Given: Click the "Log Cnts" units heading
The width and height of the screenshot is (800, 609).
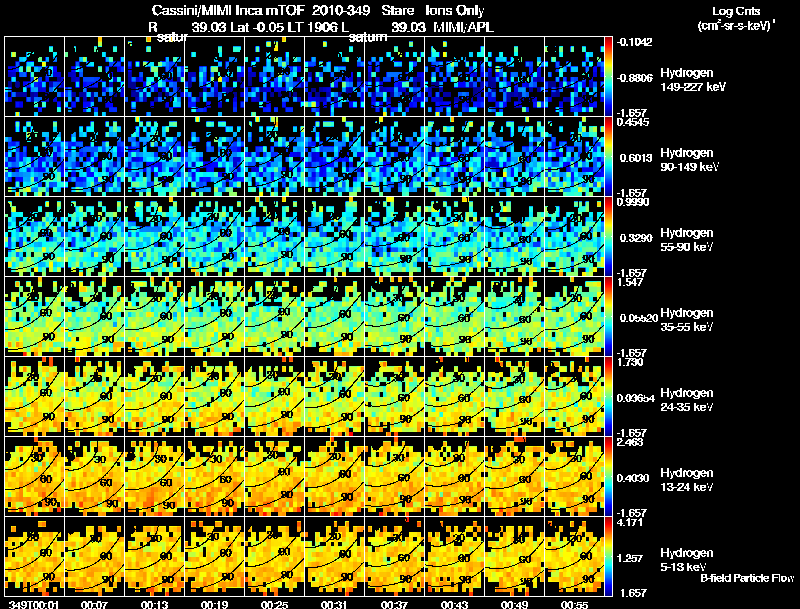Looking at the screenshot, I should (x=736, y=11).
